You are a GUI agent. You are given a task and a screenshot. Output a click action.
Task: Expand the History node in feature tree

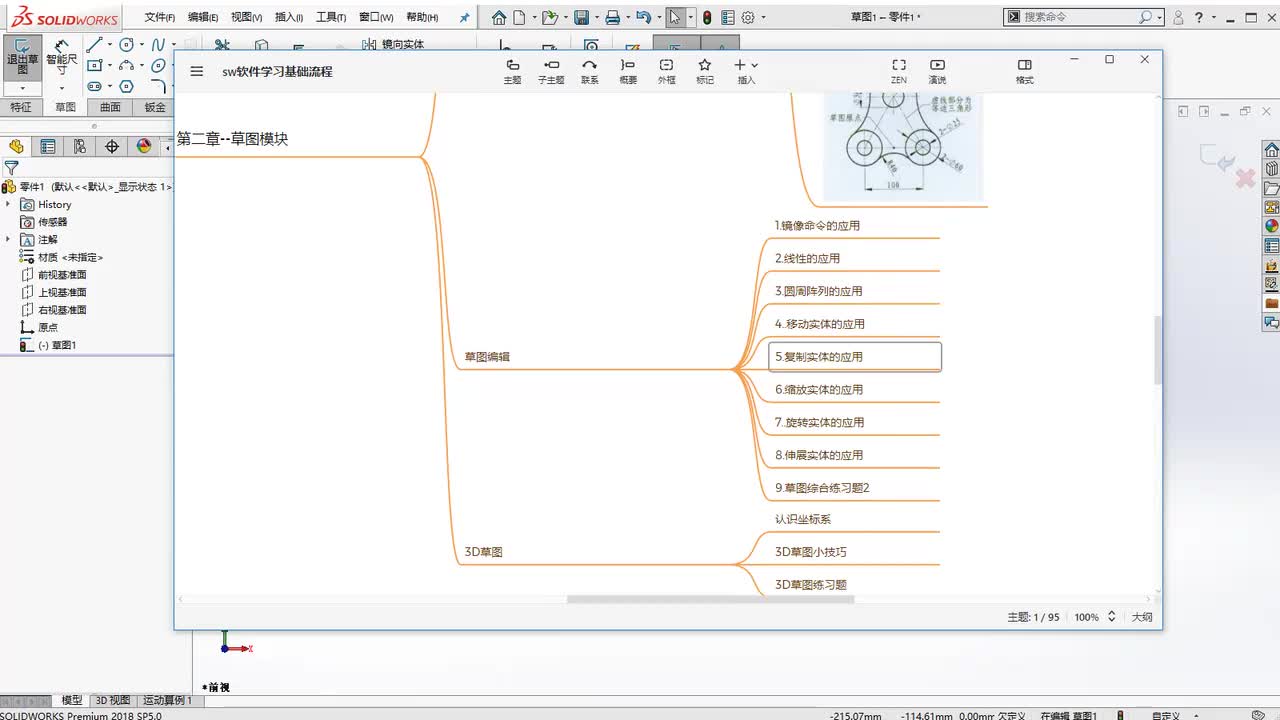tap(8, 204)
